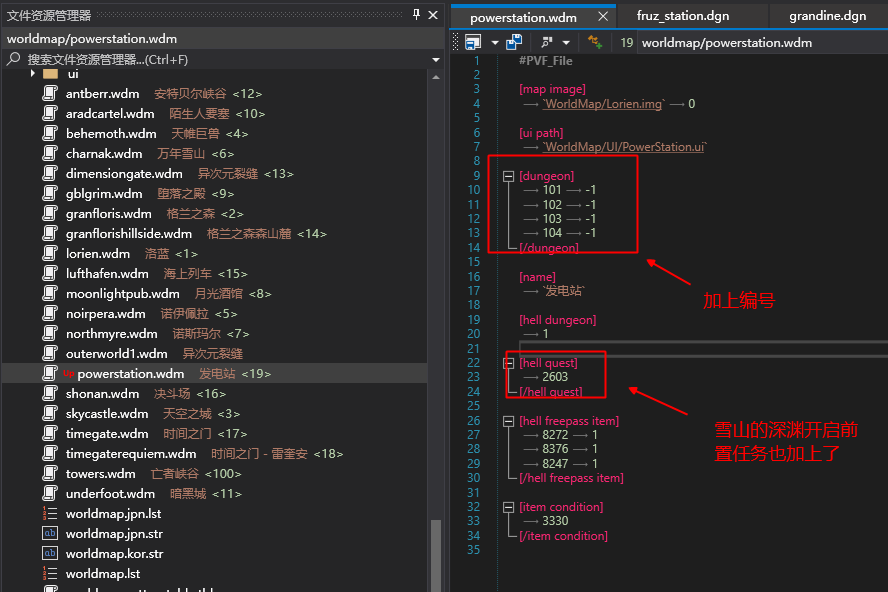888x592 pixels.
Task: Click the worldmap.kor.str string file icon
Action: pyautogui.click(x=50, y=553)
